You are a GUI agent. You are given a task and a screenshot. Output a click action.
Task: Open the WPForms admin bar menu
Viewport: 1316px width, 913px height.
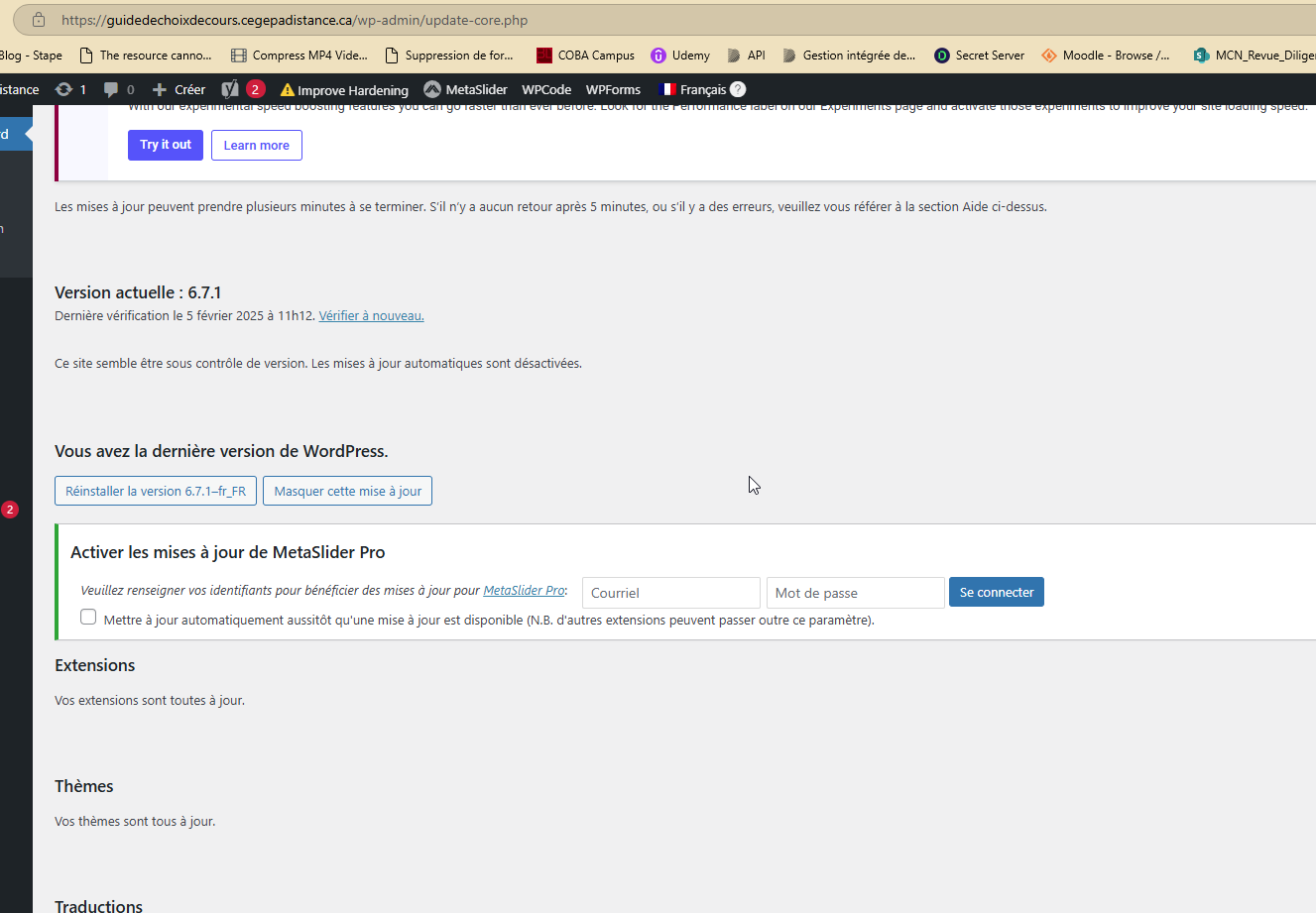613,89
